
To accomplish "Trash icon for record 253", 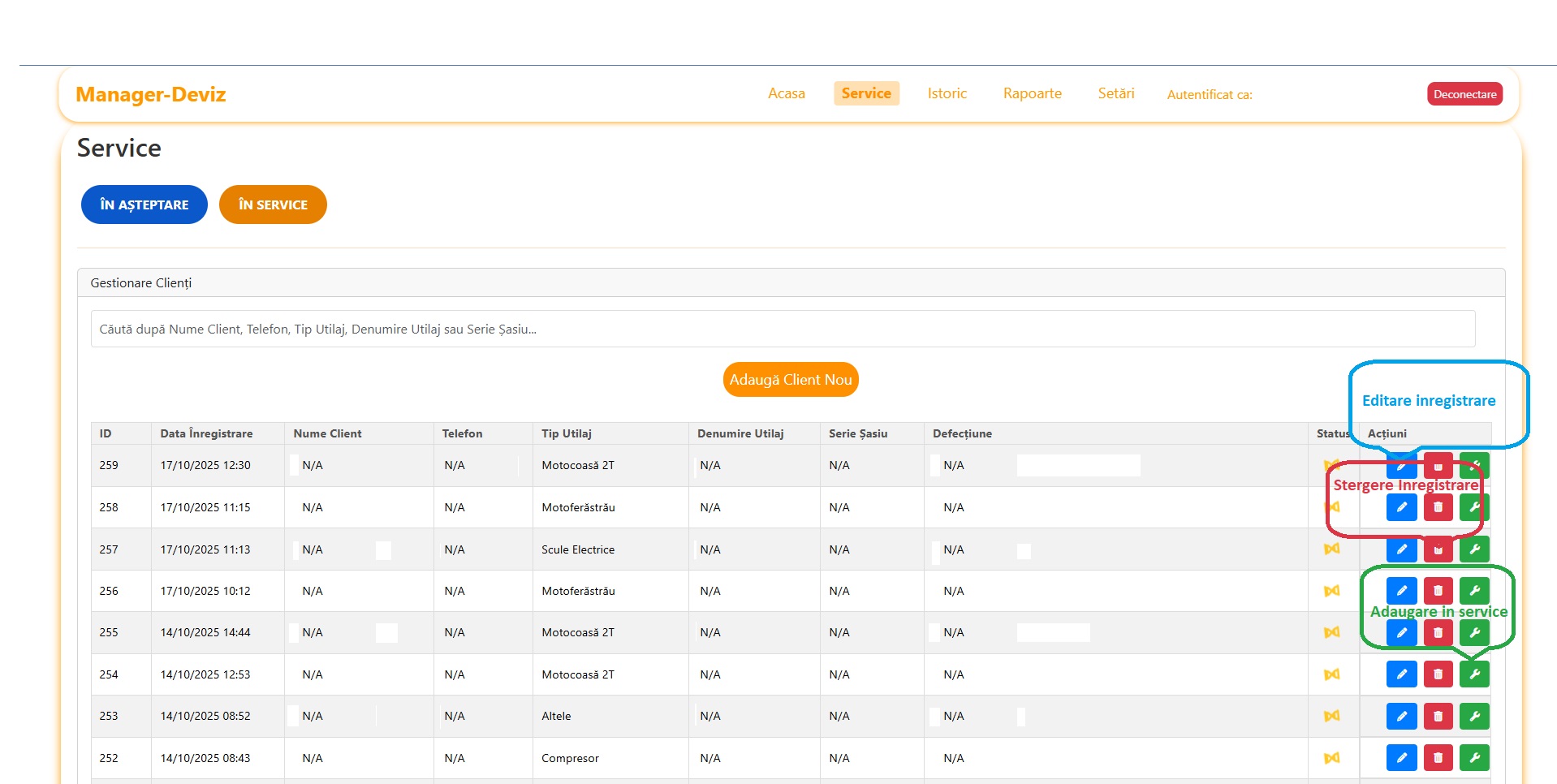I will coord(1438,716).
